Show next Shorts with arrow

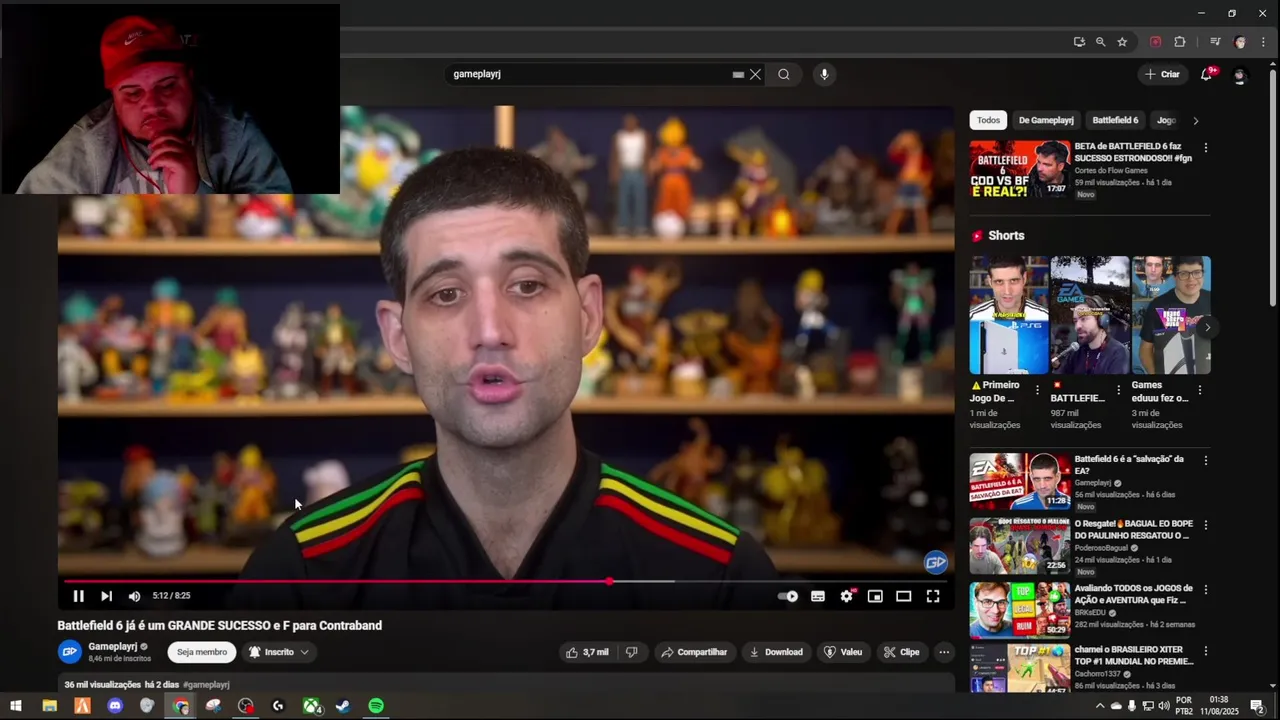coord(1208,327)
